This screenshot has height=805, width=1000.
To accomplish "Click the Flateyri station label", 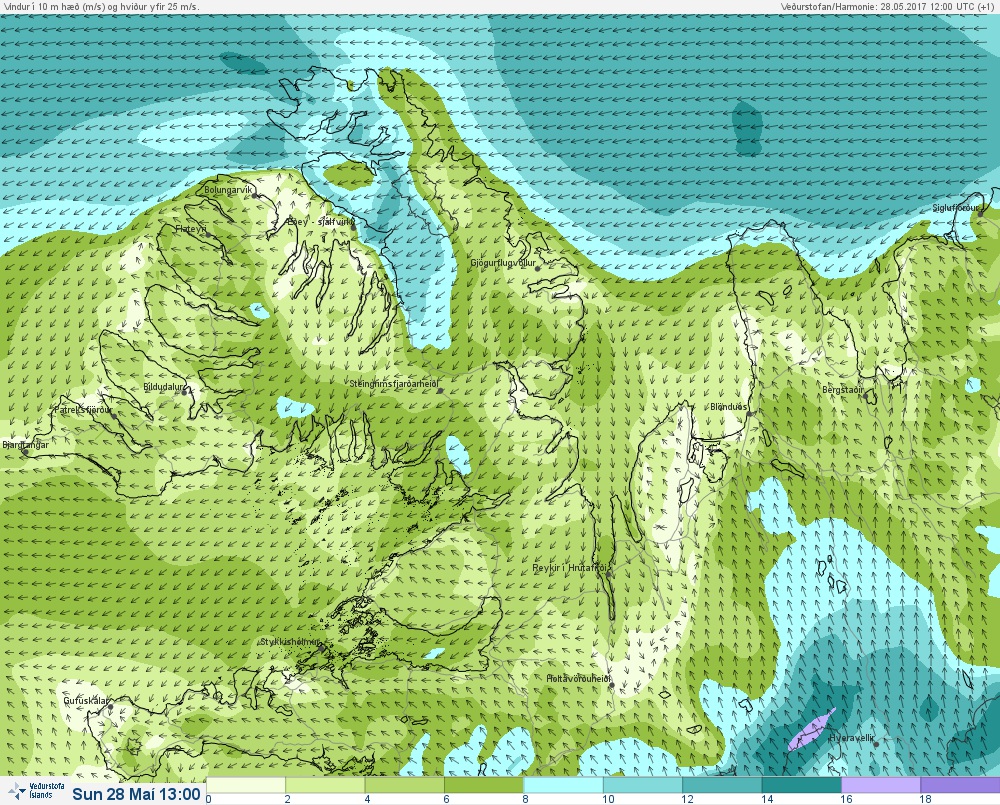I will [191, 229].
